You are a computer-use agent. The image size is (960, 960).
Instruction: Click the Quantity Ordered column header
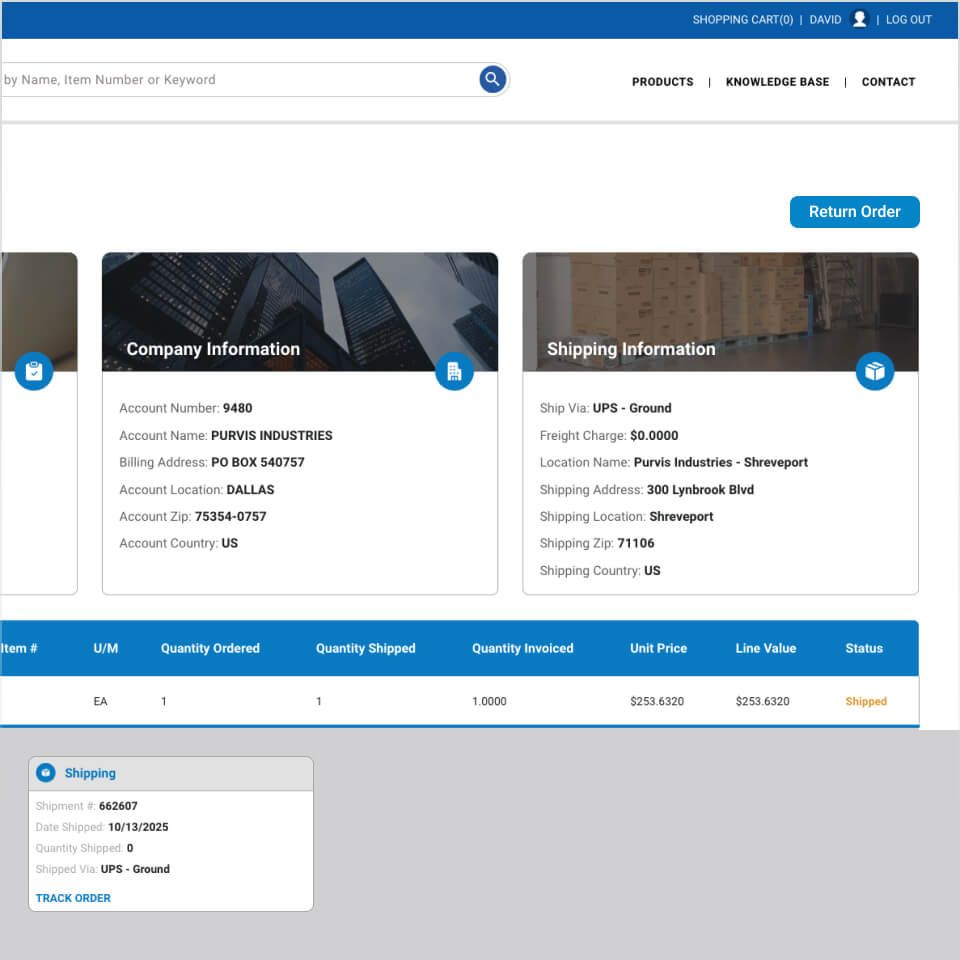[210, 648]
